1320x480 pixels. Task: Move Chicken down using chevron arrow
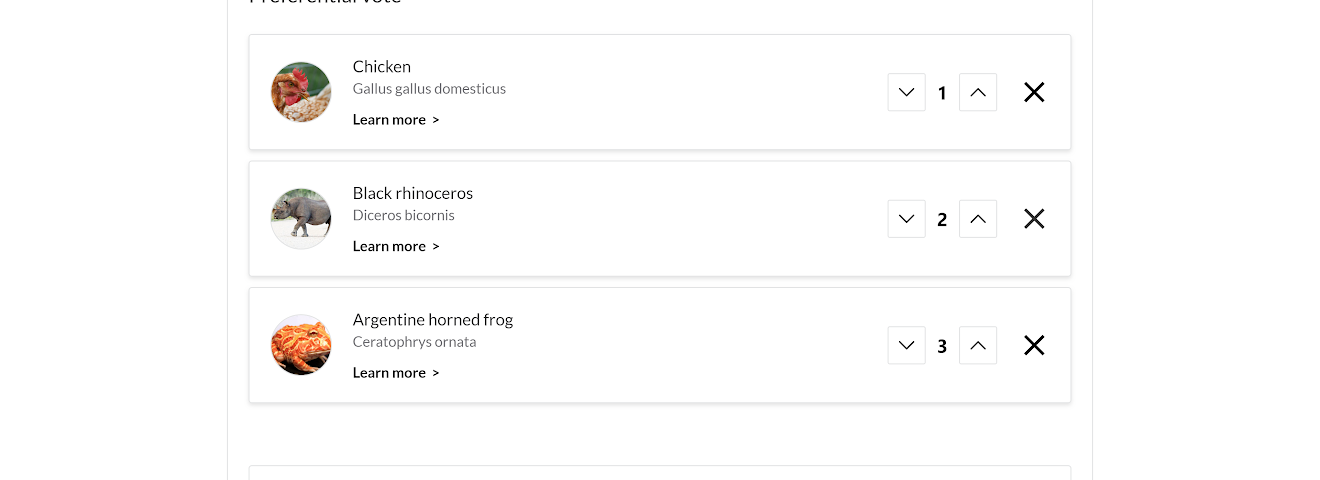pyautogui.click(x=906, y=92)
